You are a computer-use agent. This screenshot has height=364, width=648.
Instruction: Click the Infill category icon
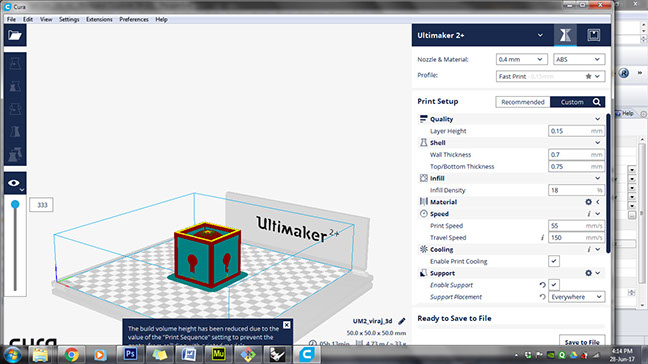[x=423, y=178]
